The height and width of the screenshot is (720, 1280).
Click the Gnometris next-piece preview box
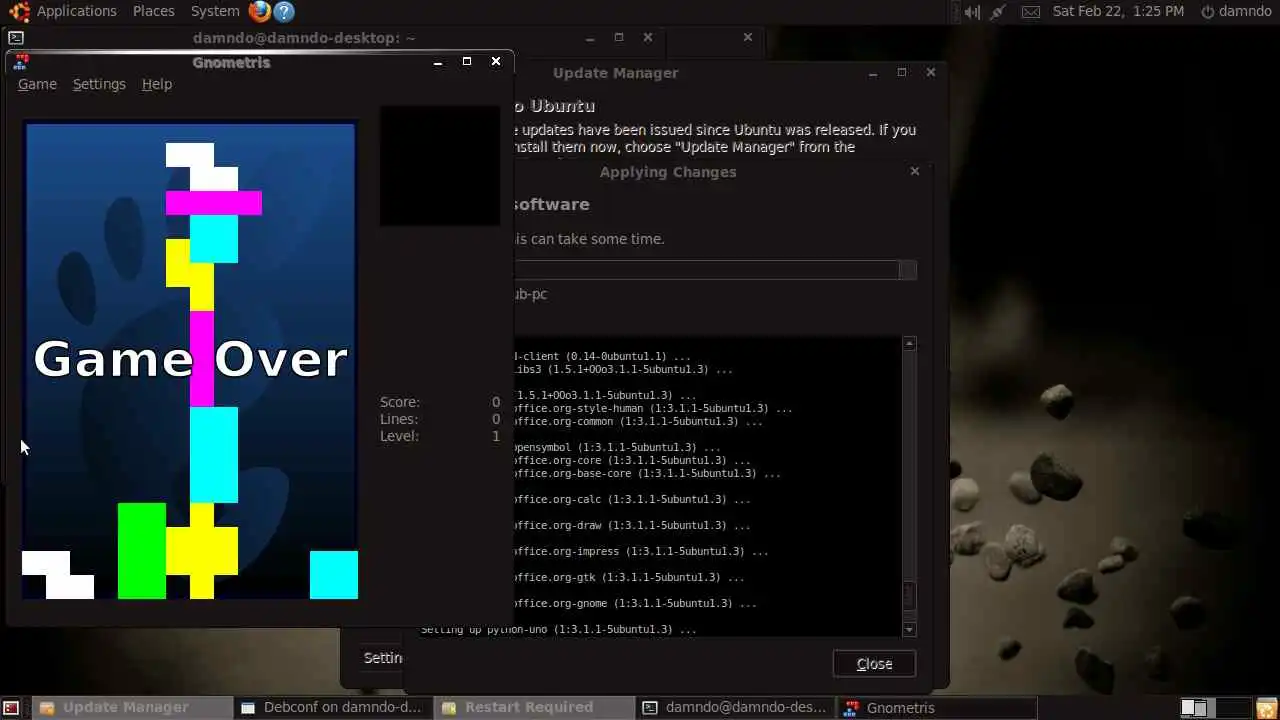coord(440,166)
